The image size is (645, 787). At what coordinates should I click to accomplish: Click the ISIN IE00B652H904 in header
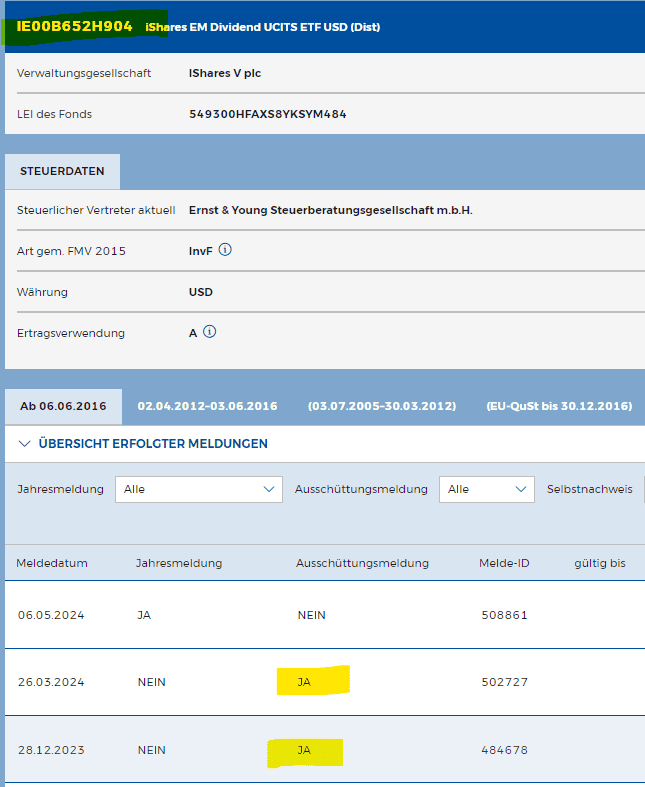74,26
